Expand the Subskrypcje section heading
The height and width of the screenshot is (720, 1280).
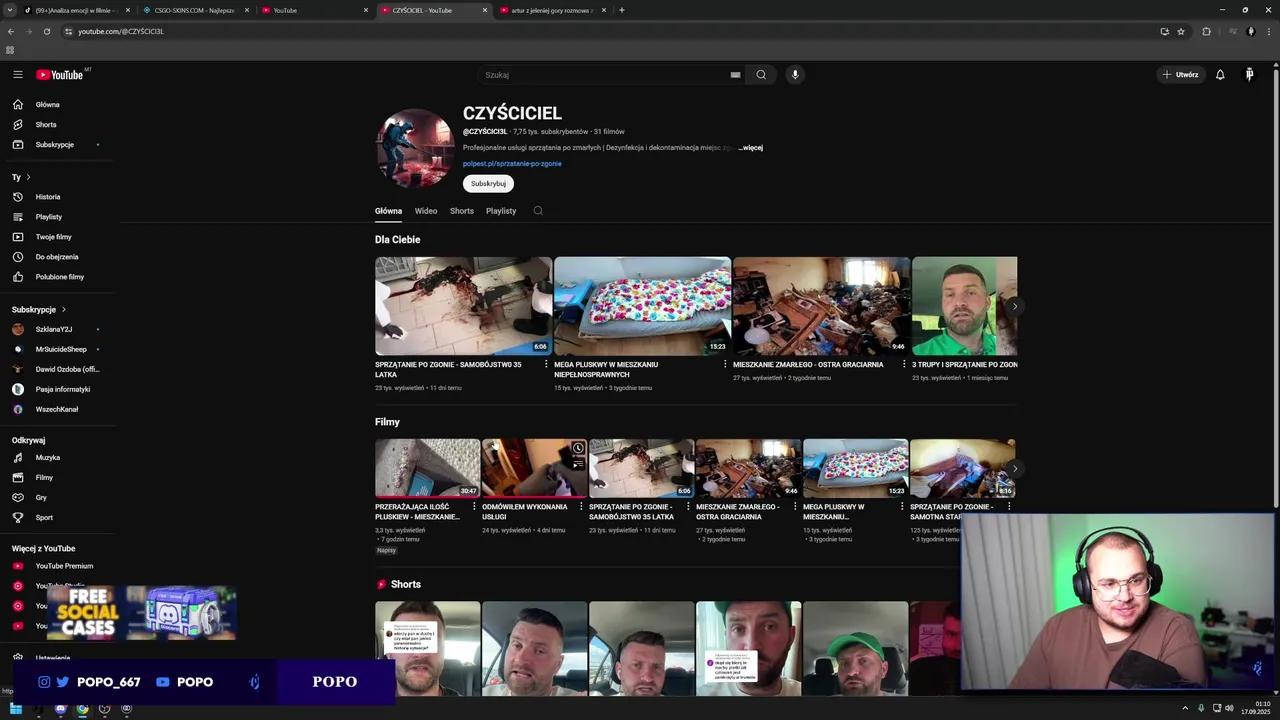pos(38,310)
